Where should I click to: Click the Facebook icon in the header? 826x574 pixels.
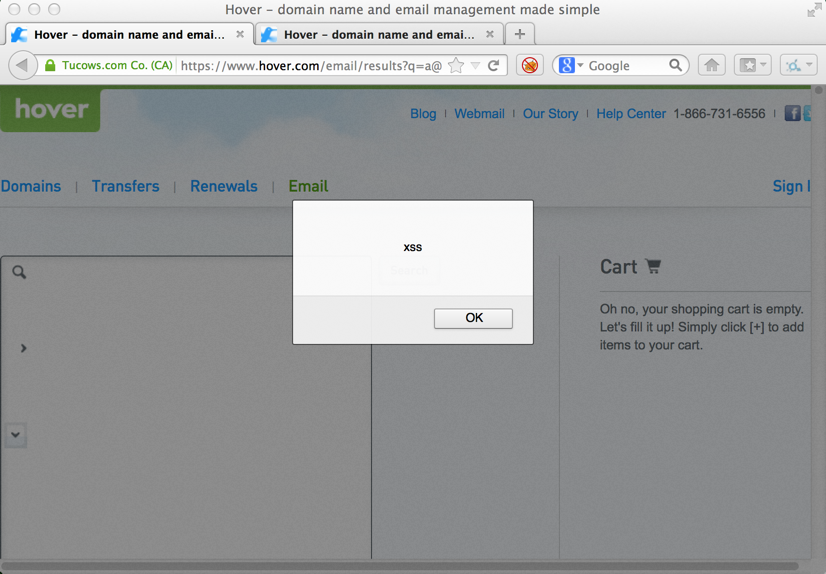click(x=792, y=114)
